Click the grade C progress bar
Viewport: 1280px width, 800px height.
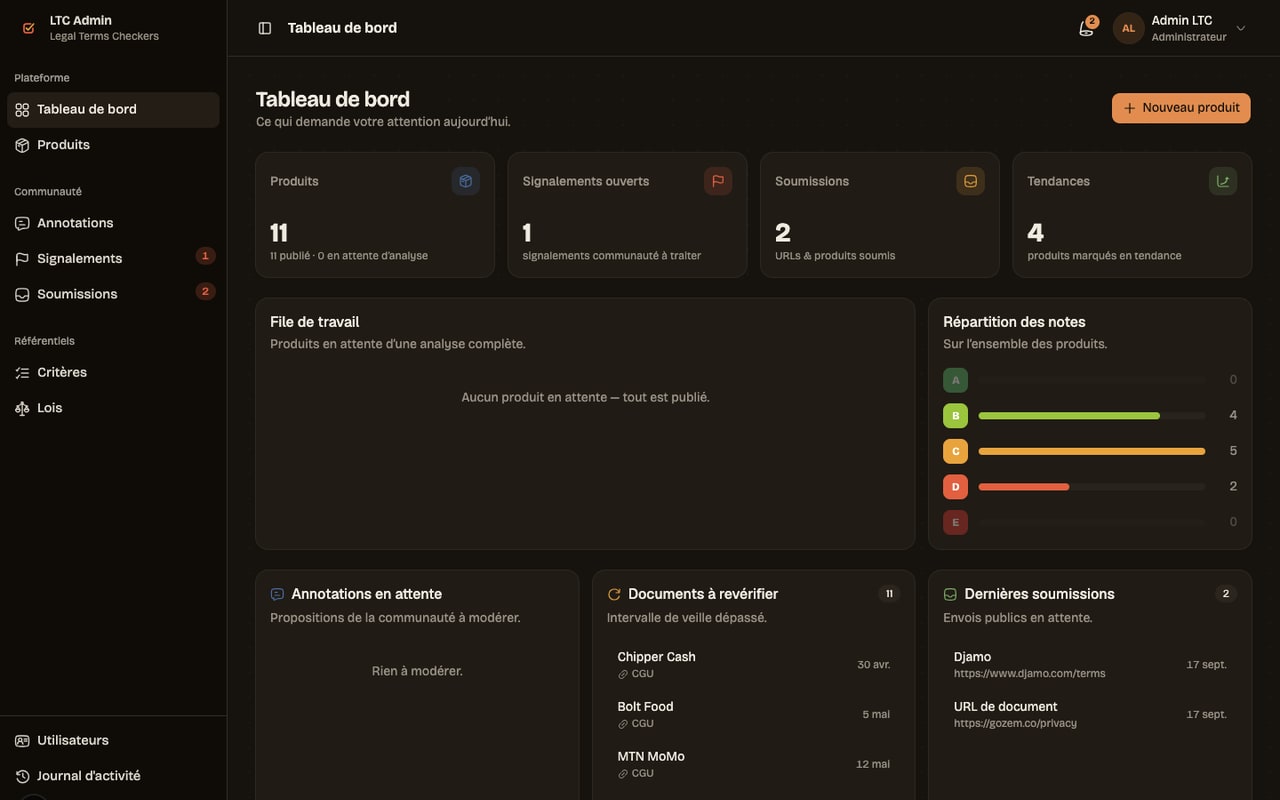pos(1092,451)
